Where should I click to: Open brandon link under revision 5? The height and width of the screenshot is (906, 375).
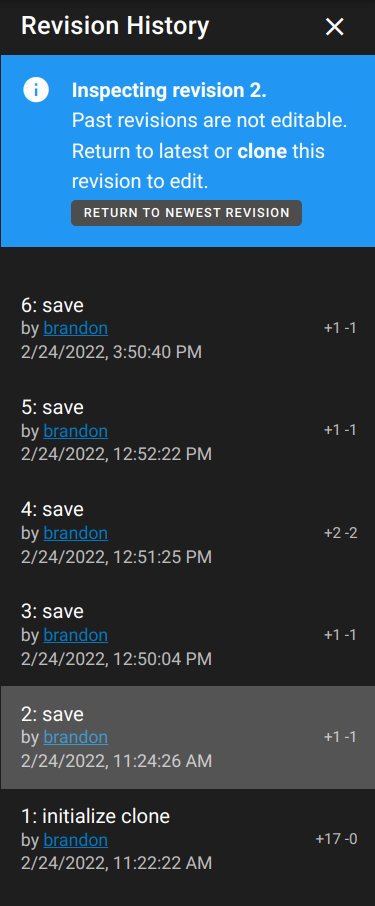[76, 430]
